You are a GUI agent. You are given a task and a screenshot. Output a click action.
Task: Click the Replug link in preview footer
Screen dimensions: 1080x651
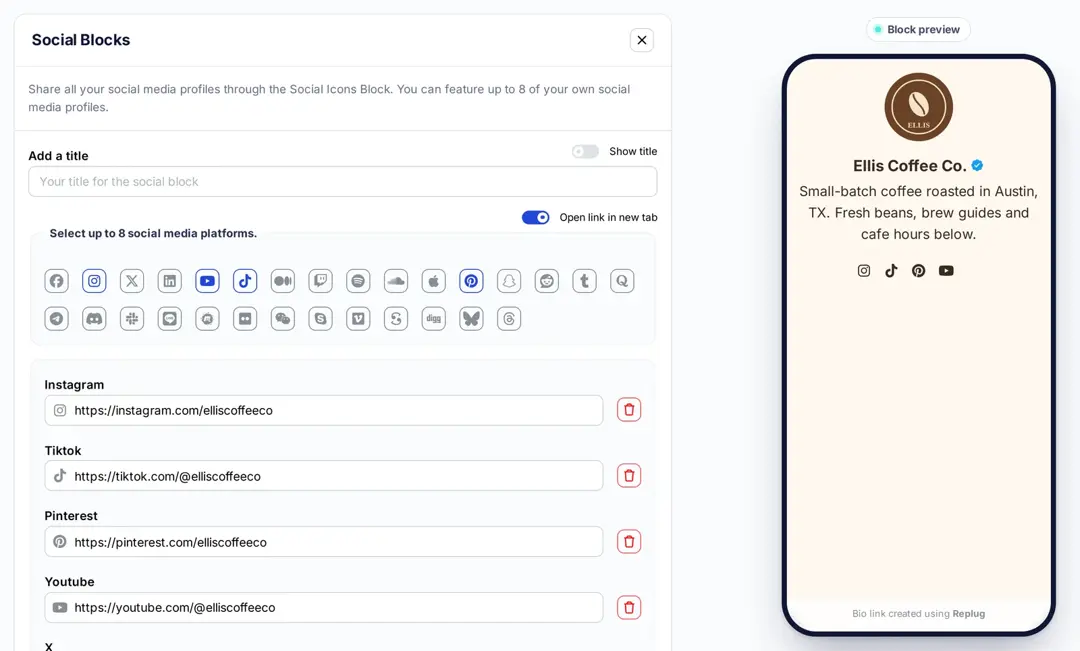click(968, 614)
